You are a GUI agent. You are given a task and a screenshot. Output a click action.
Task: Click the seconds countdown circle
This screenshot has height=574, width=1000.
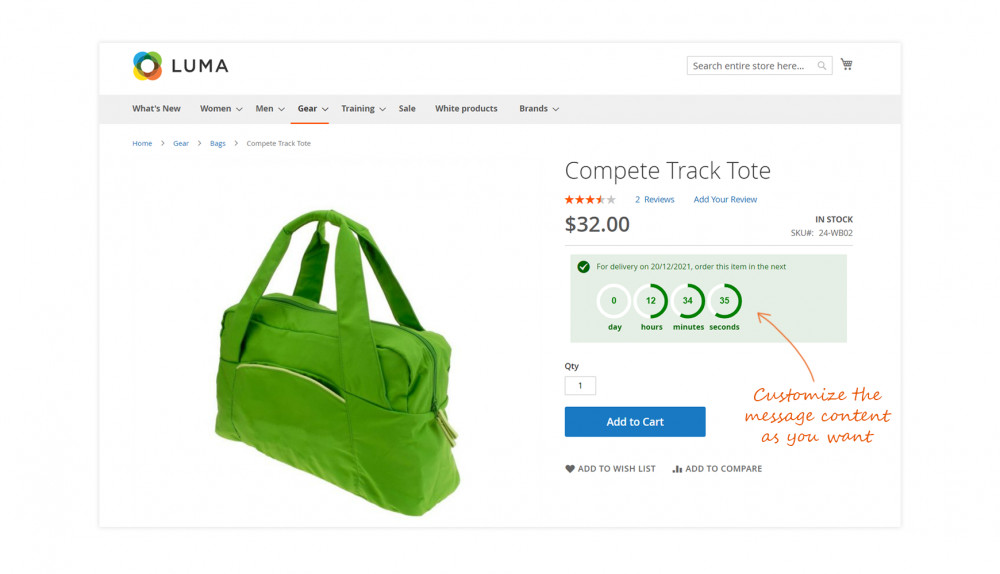coord(724,301)
